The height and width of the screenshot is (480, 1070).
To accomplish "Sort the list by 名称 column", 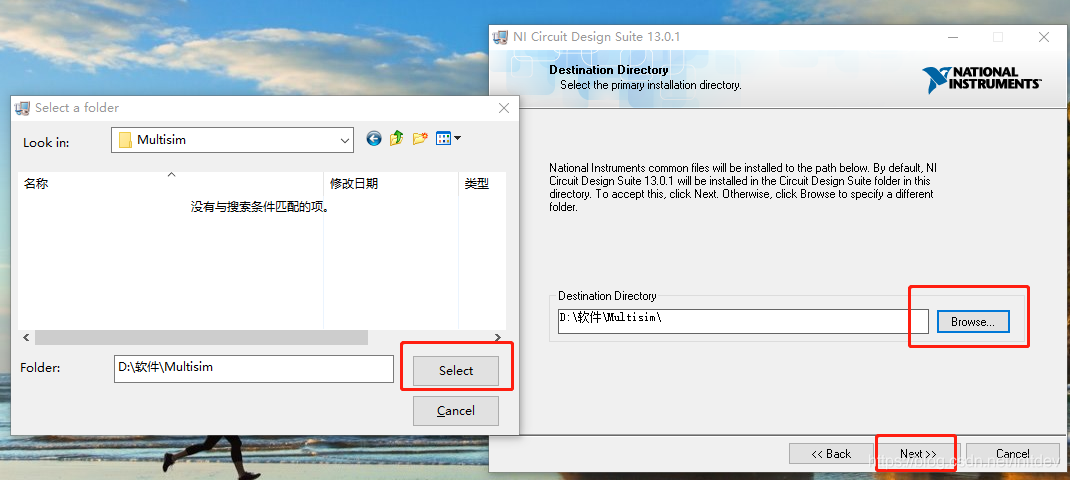I will coord(171,184).
